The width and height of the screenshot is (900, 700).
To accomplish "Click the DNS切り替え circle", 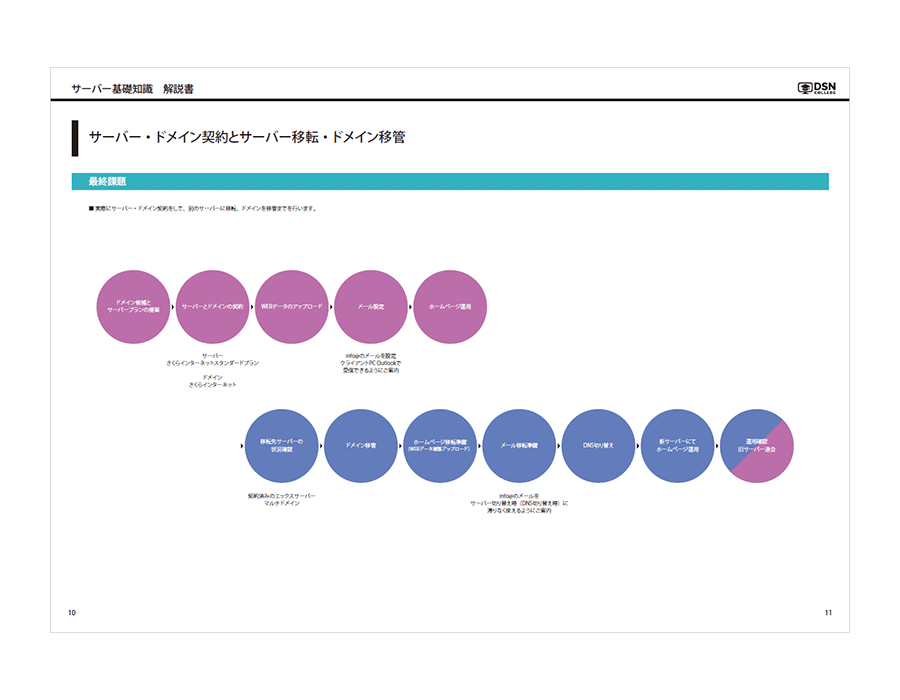I will 598,446.
